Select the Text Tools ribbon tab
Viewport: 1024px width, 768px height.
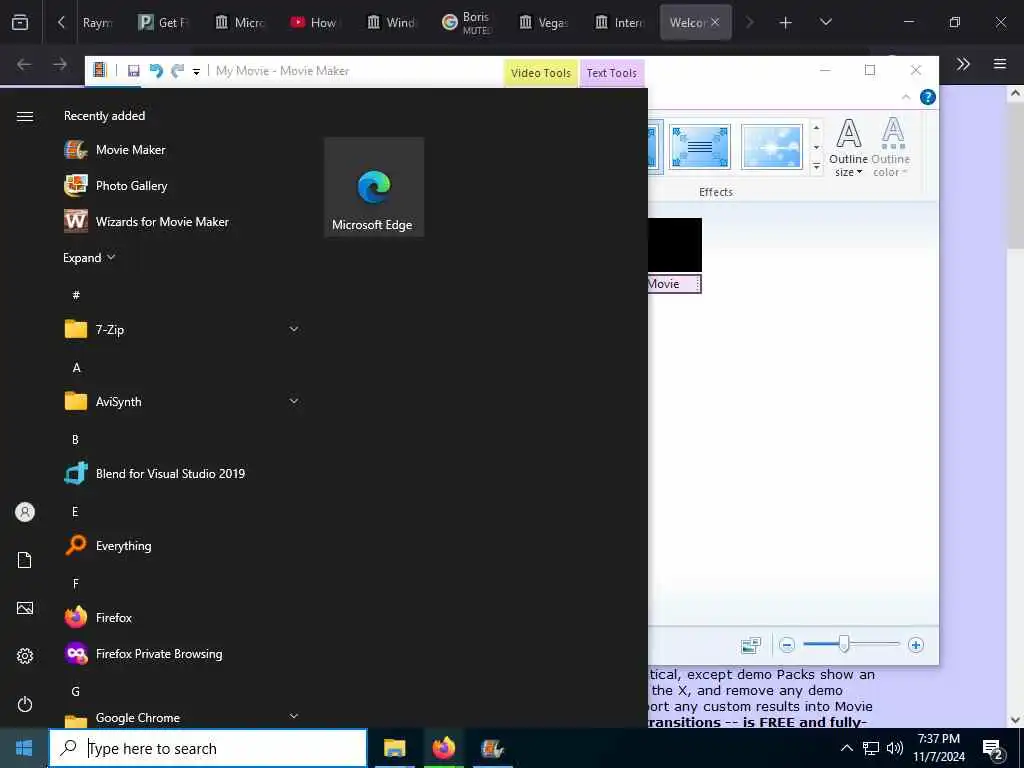(612, 72)
